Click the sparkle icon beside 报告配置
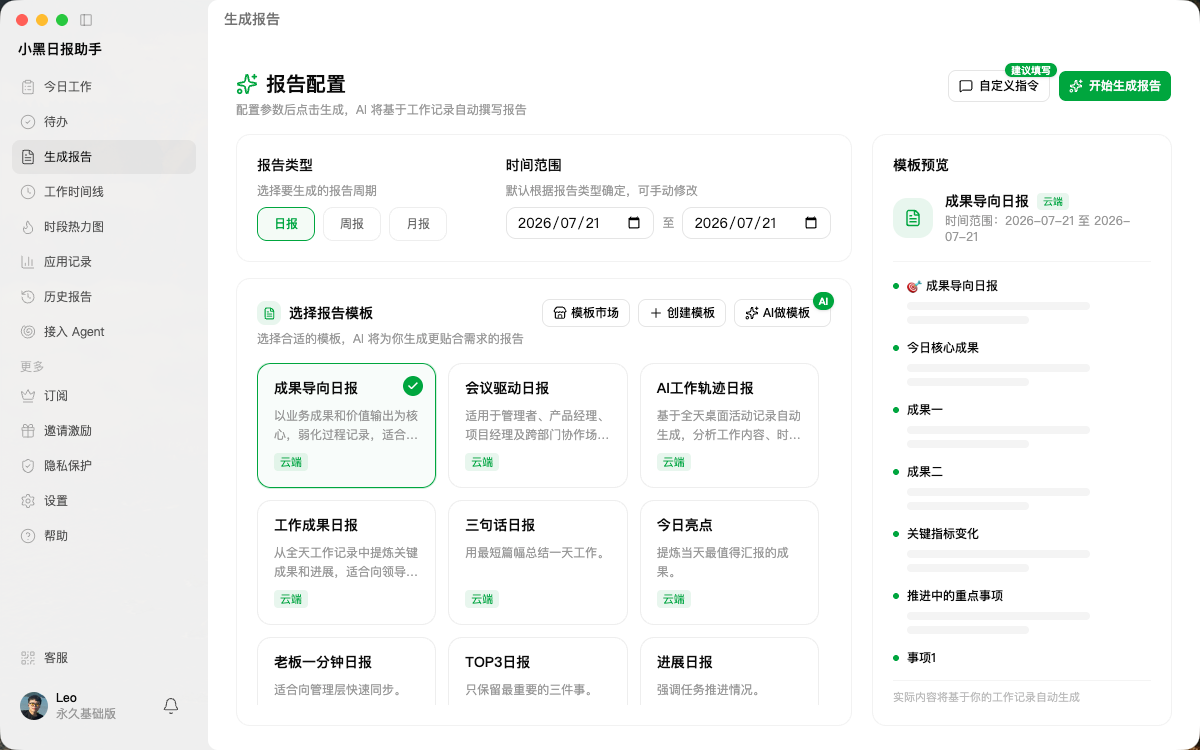 point(247,84)
